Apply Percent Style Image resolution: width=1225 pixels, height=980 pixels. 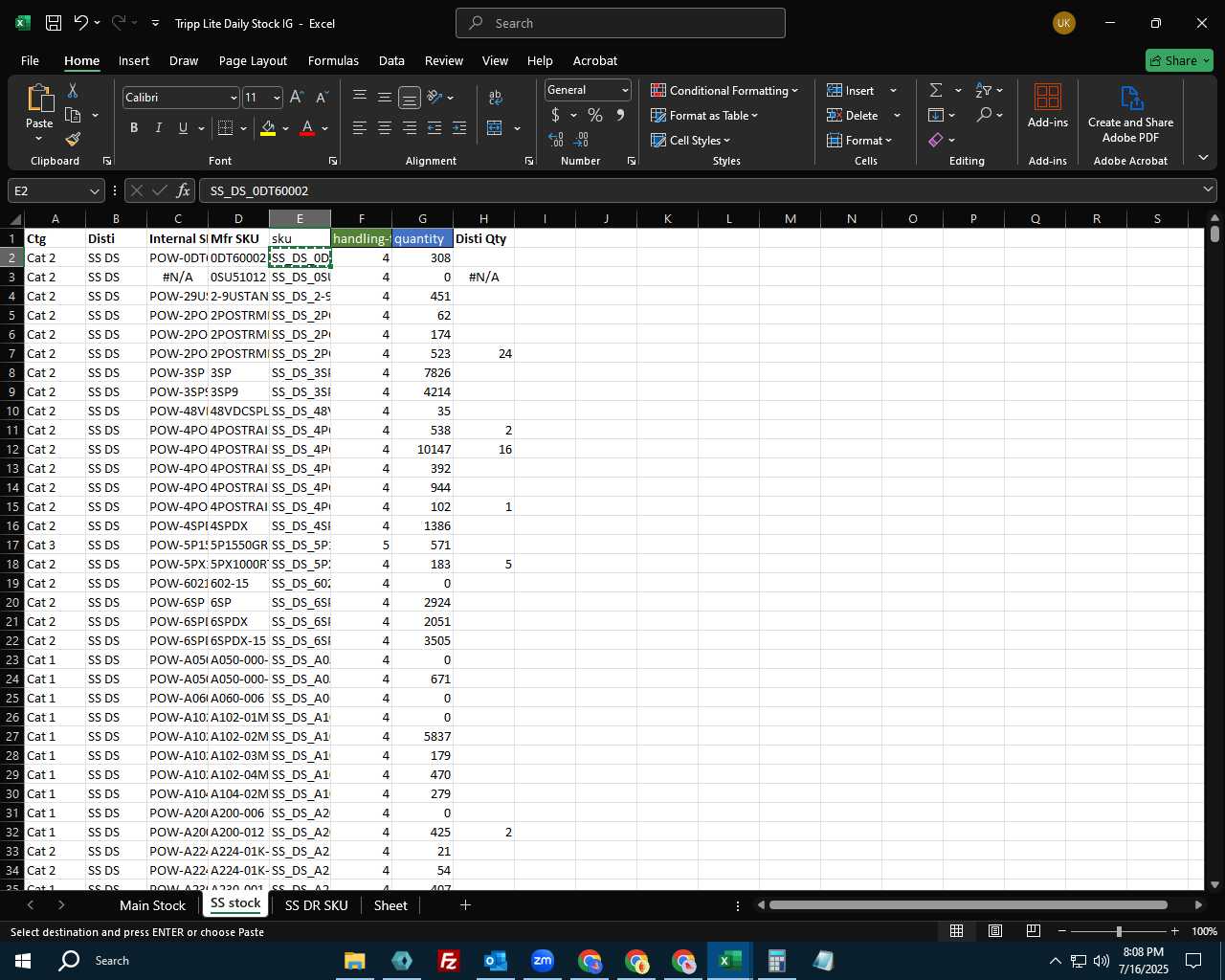(595, 115)
